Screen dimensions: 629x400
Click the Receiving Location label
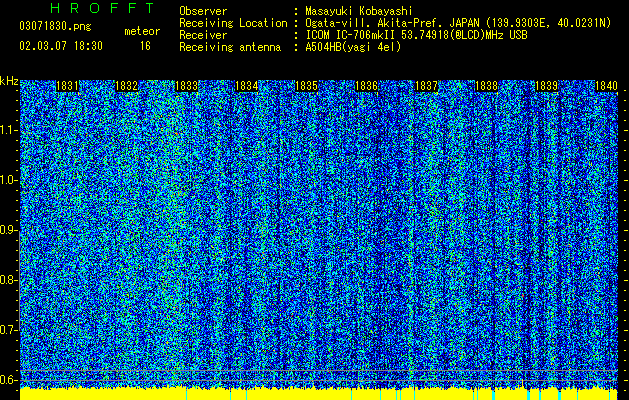coord(233,23)
